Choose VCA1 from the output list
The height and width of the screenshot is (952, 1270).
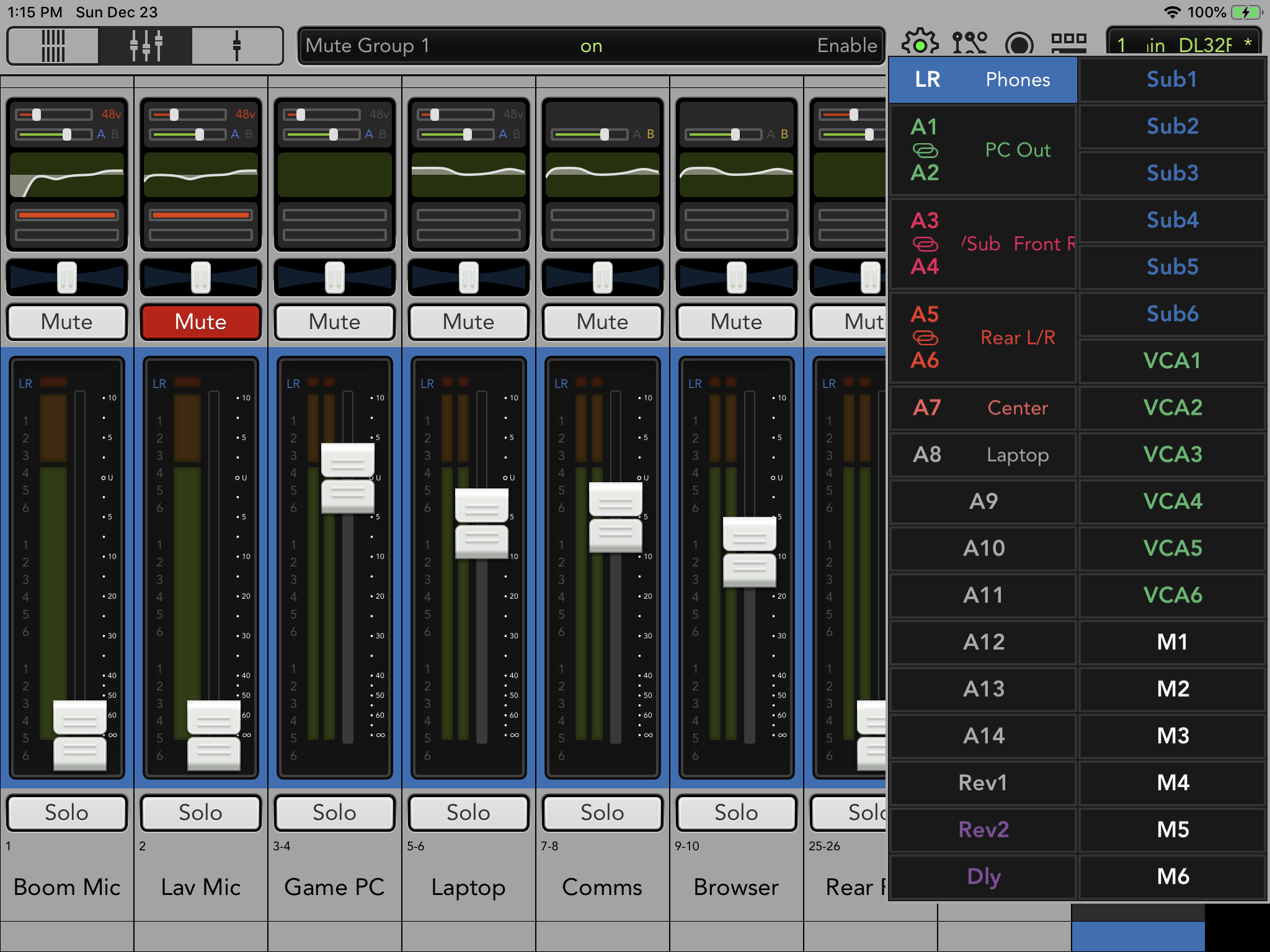pyautogui.click(x=1172, y=361)
